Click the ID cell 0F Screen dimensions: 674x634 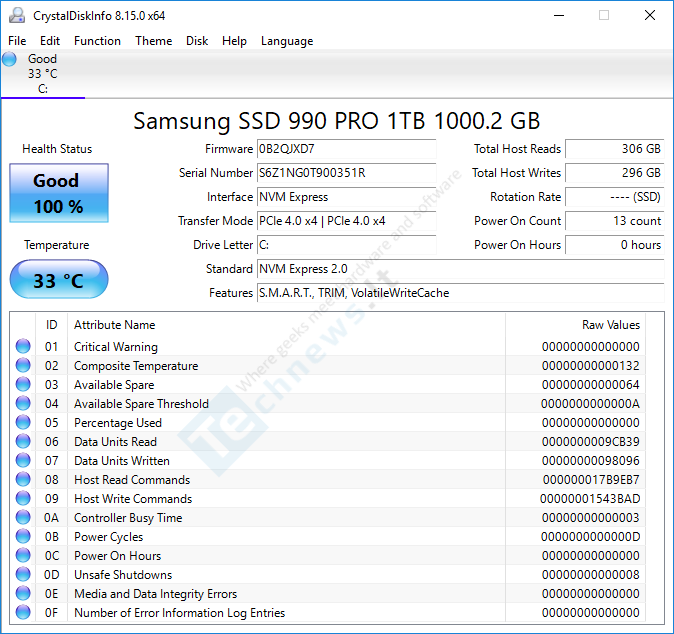tap(51, 613)
